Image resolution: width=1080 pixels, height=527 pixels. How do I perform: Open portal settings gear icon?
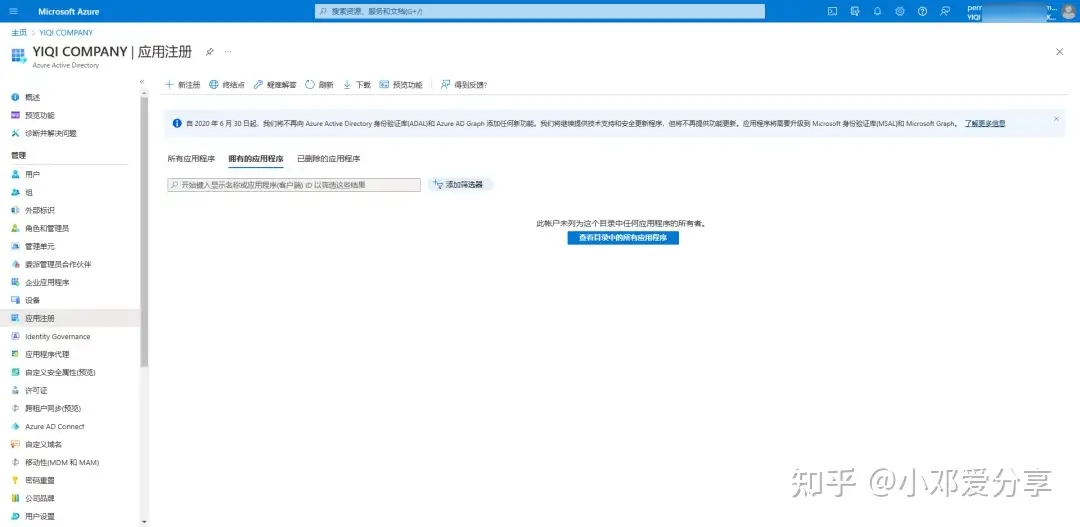click(900, 11)
